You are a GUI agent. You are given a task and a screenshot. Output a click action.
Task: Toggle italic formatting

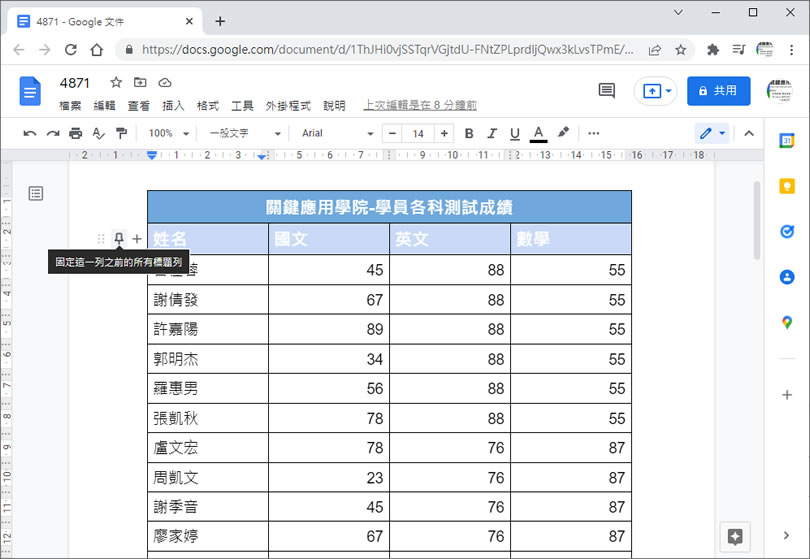(x=491, y=133)
